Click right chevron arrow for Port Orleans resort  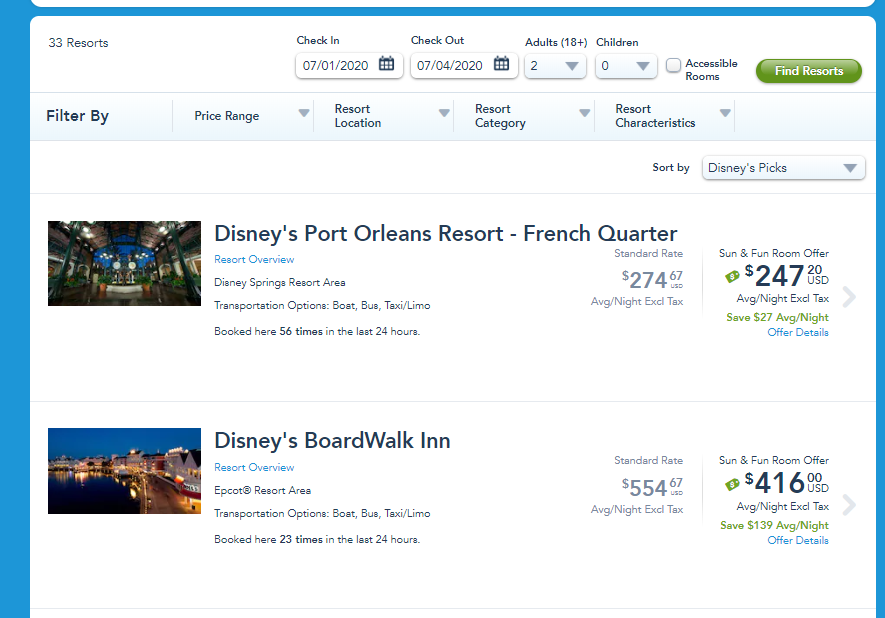pos(849,297)
